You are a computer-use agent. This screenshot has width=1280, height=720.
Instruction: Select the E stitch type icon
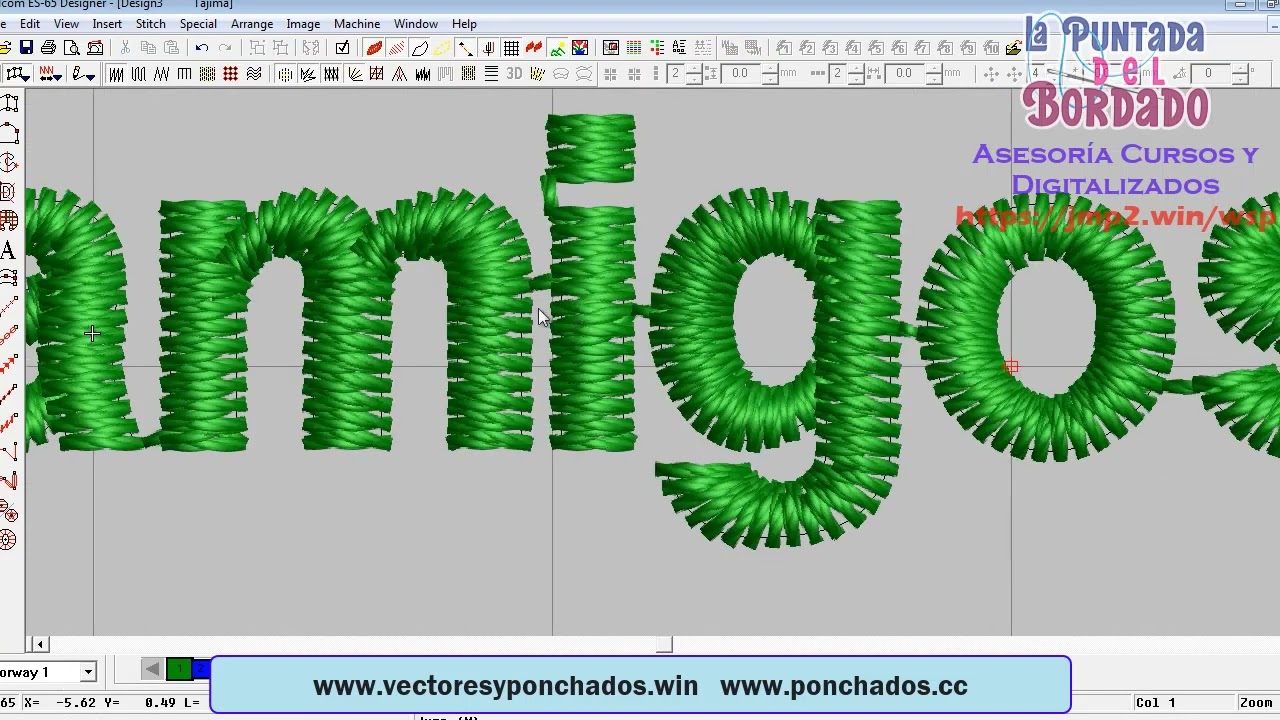pos(184,74)
